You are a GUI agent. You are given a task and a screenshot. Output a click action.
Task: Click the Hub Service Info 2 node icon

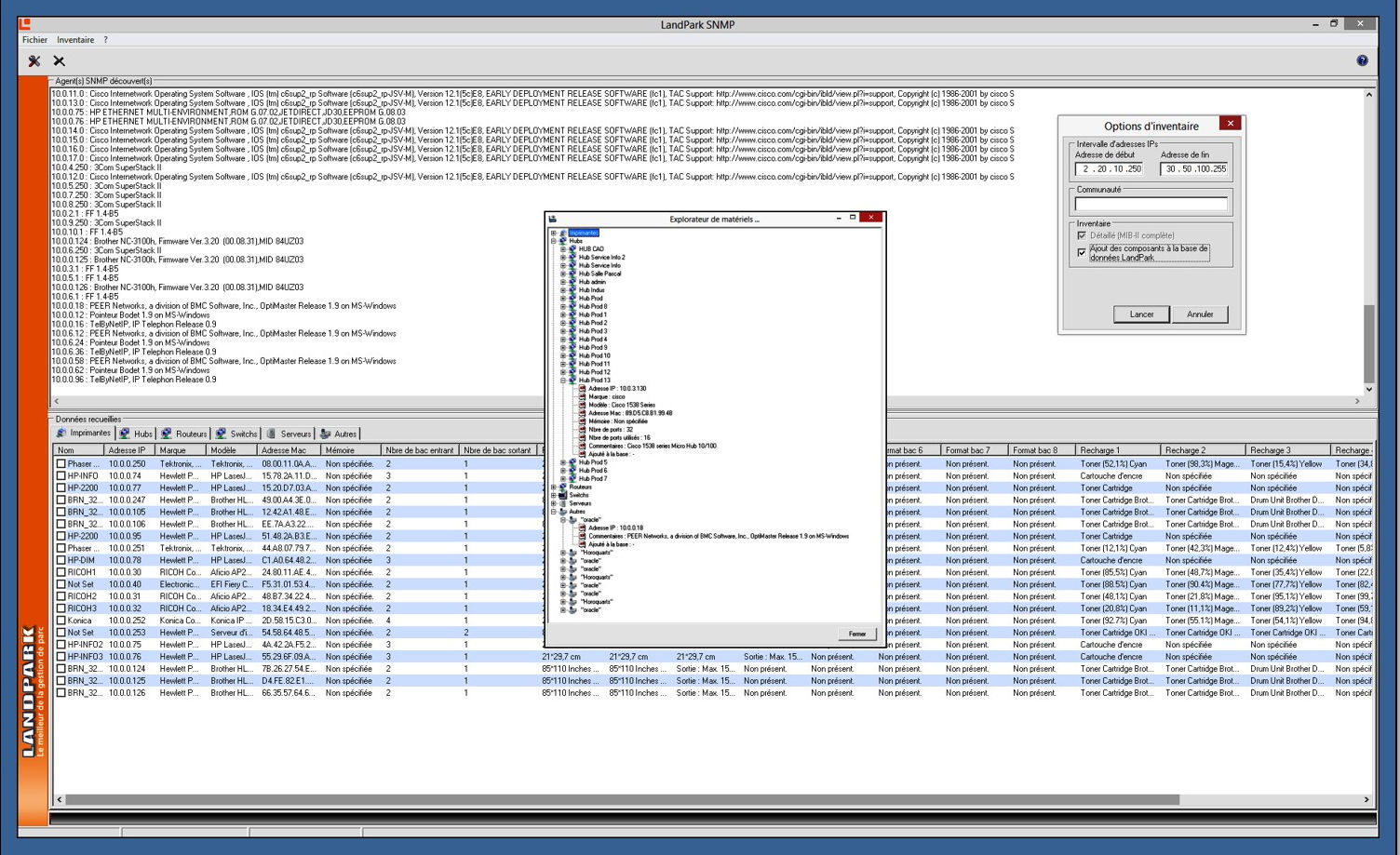572,257
